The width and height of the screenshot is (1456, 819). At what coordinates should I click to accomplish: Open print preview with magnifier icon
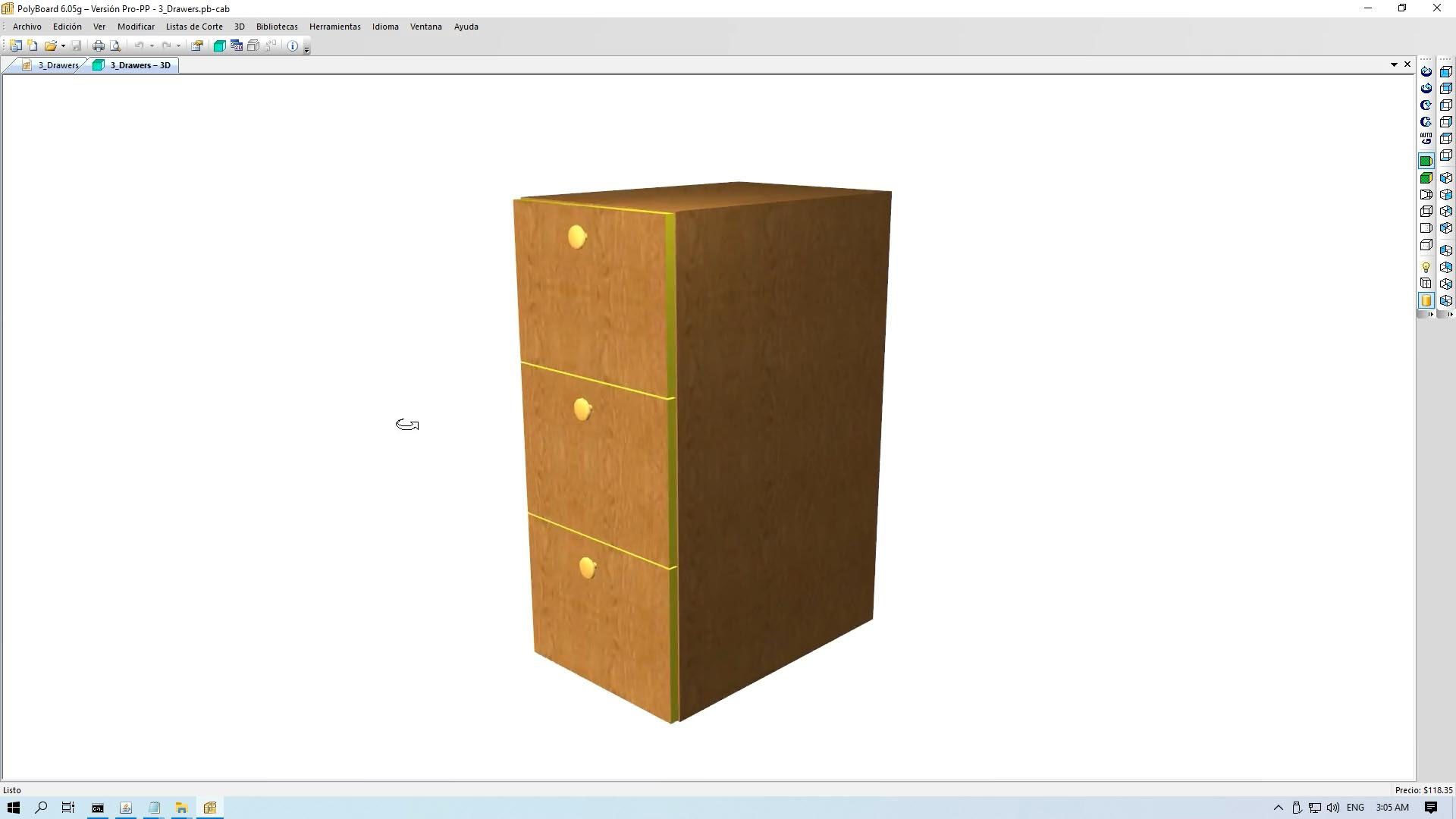pos(115,46)
